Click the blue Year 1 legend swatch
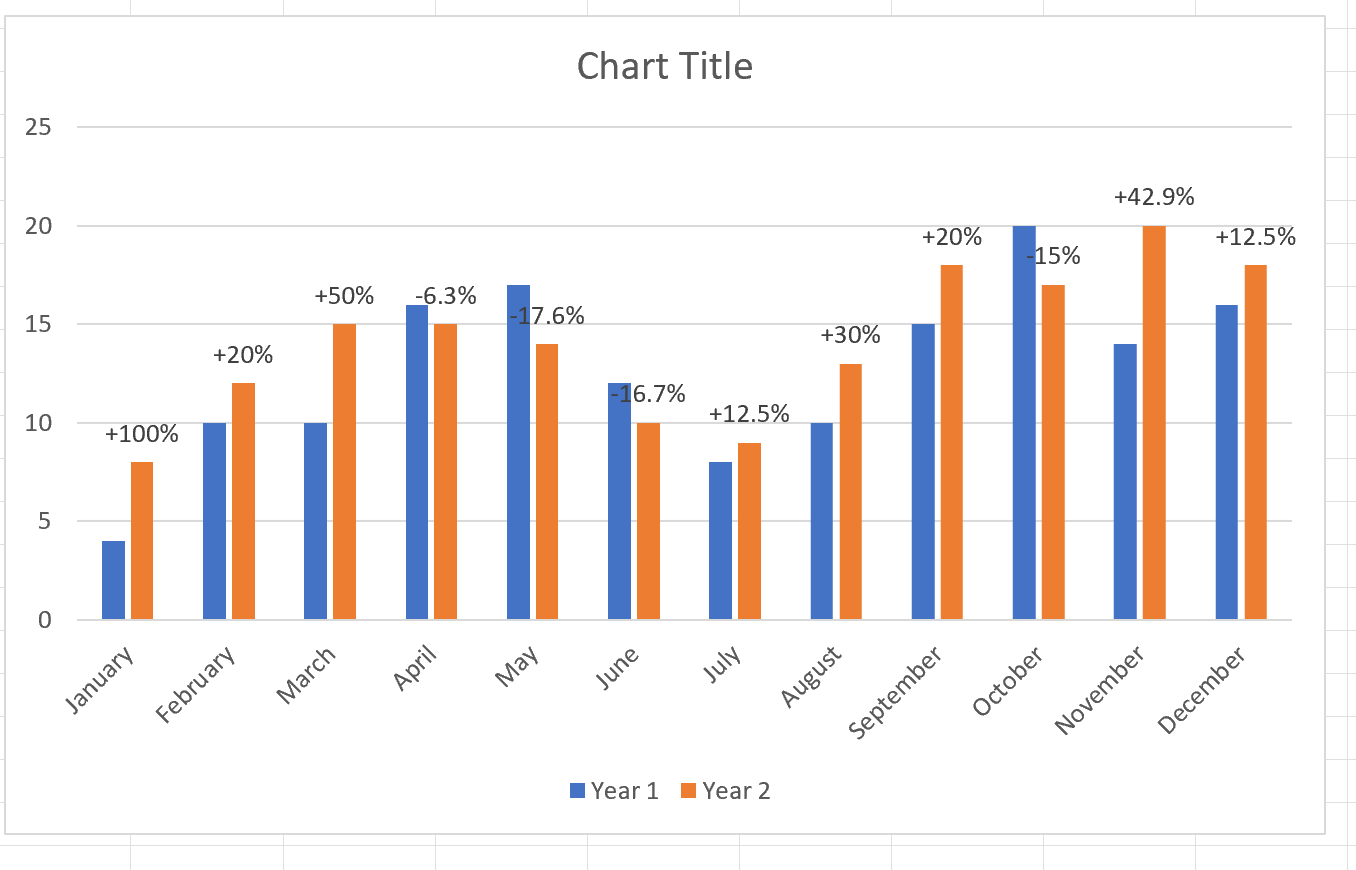Screen dimensions: 1356x870 (577, 791)
